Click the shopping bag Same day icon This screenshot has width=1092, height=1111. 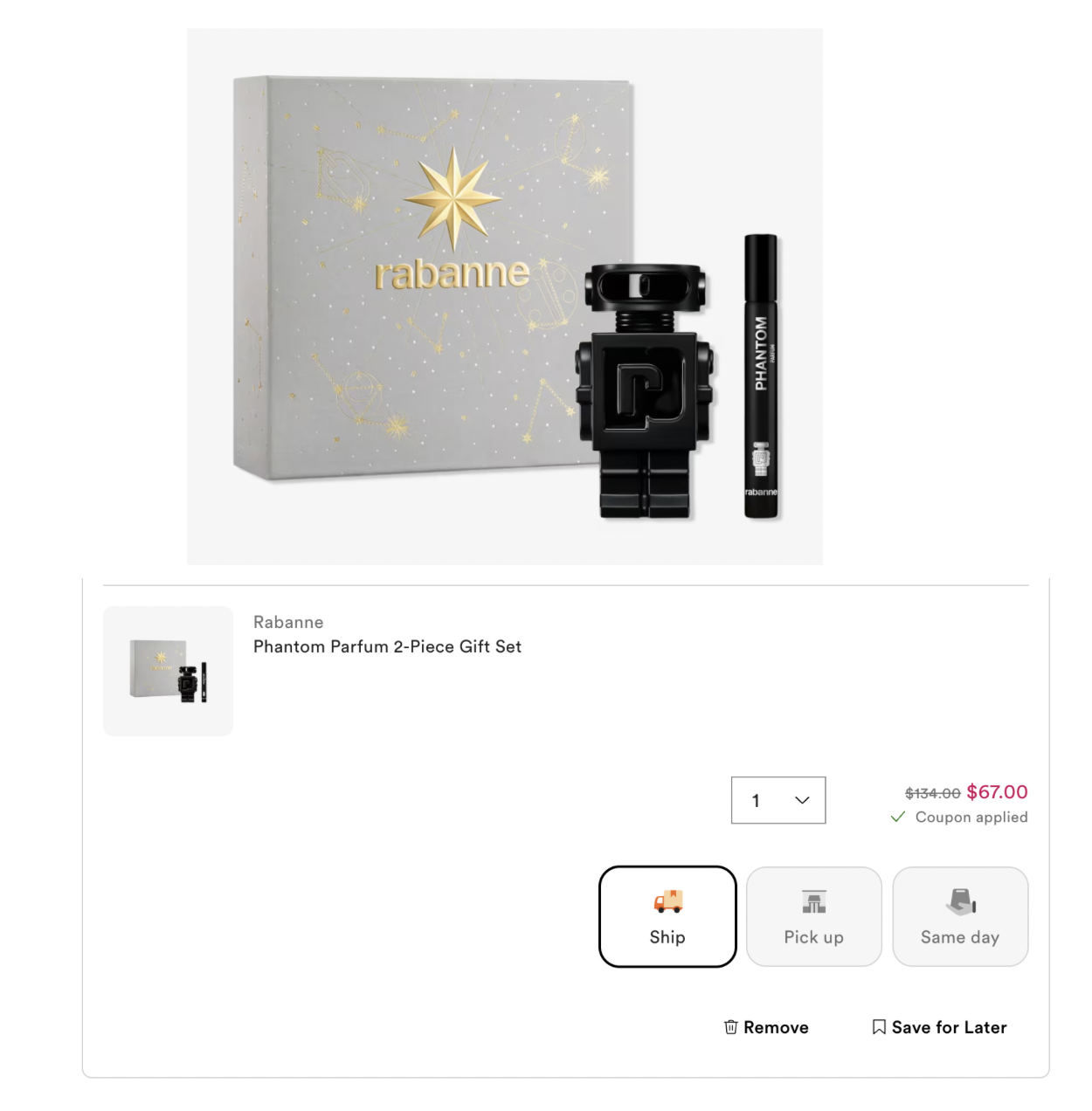960,901
